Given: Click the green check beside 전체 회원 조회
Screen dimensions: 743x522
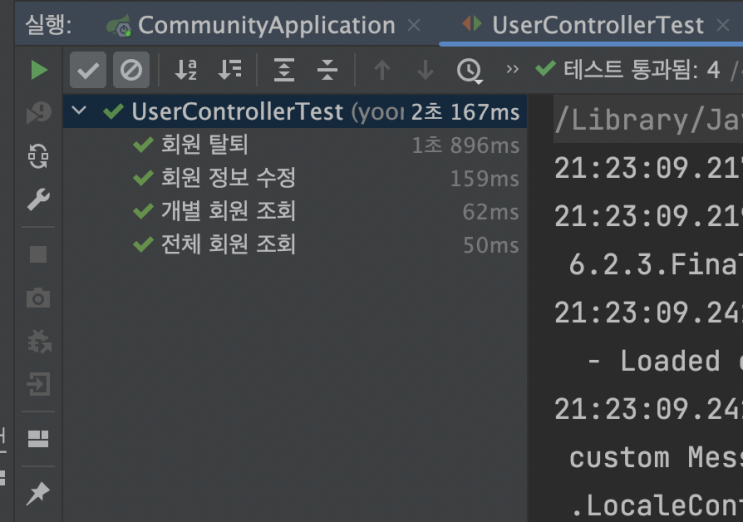Looking at the screenshot, I should [143, 244].
